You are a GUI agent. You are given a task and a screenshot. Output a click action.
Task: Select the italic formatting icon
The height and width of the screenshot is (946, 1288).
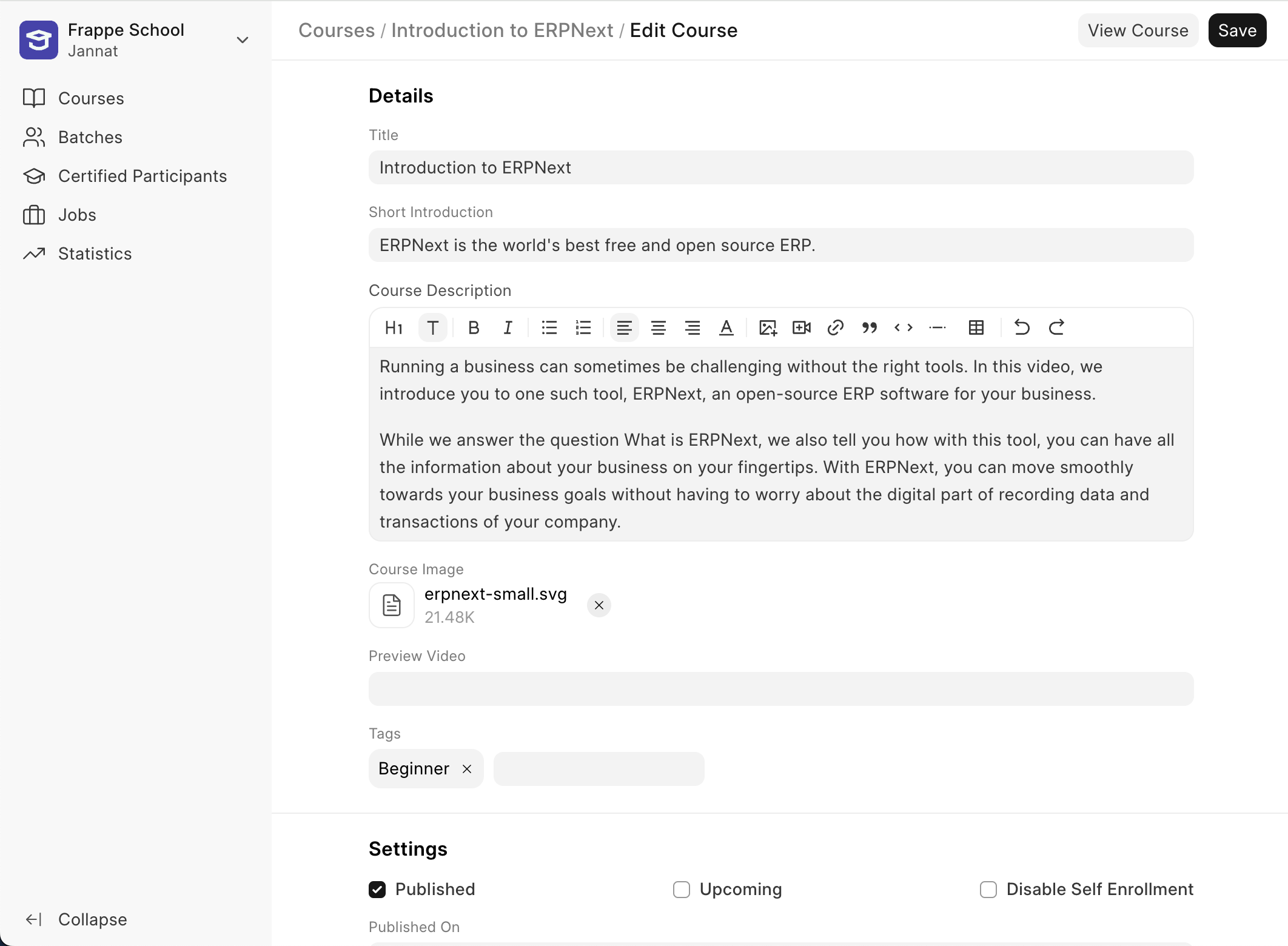pyautogui.click(x=508, y=327)
